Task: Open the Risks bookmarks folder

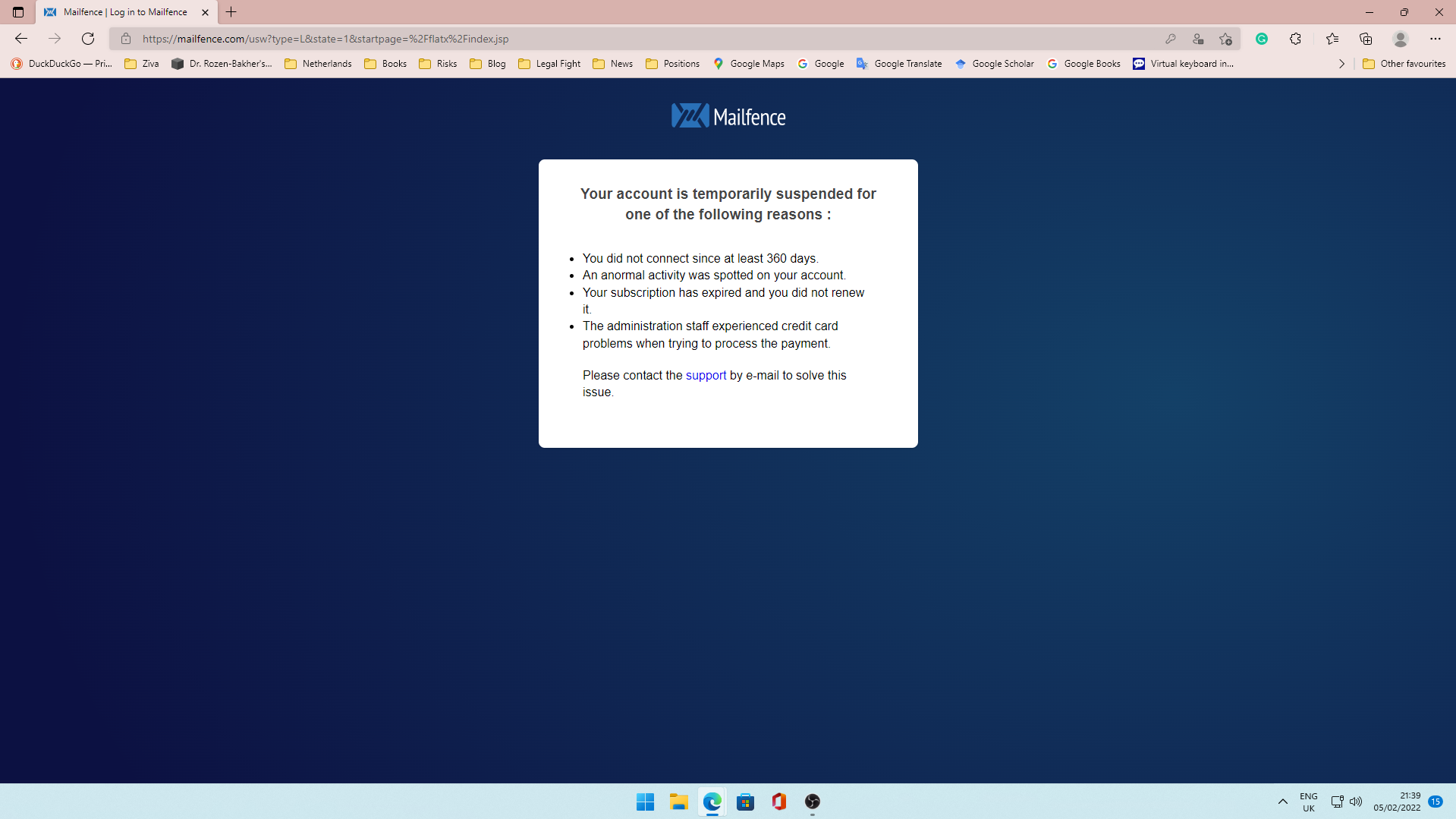Action: pos(438,64)
